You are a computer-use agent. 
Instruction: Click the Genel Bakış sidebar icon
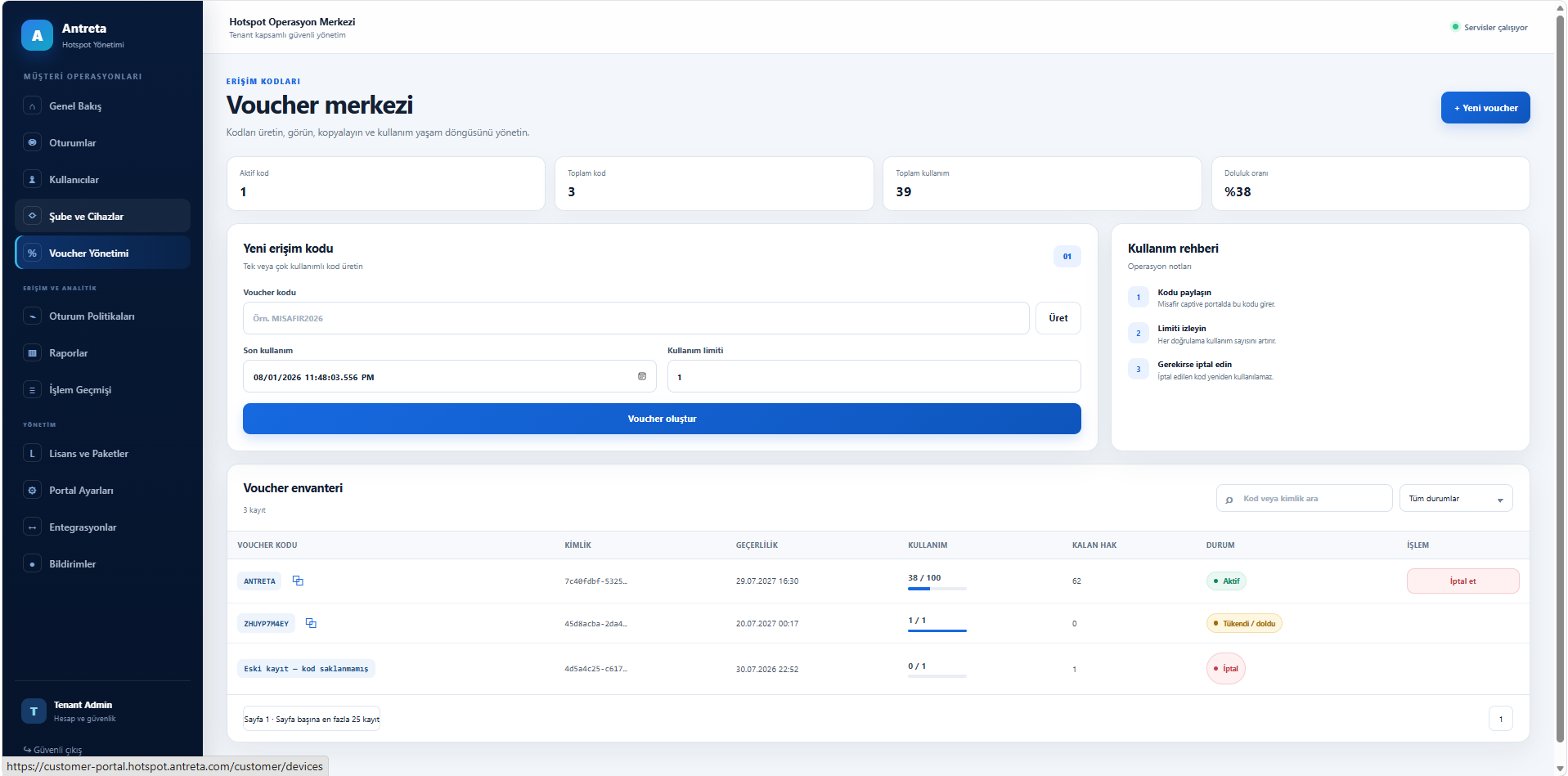point(32,106)
